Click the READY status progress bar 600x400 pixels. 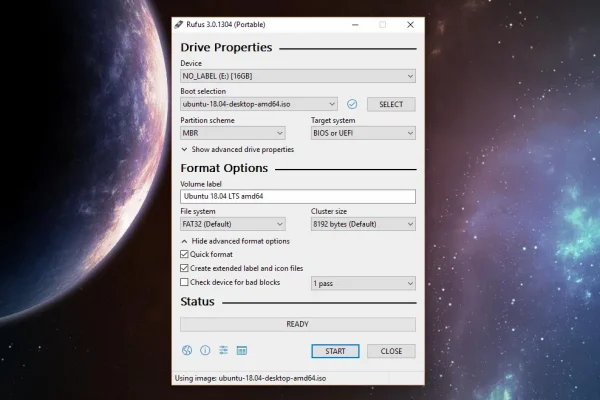[x=297, y=324]
